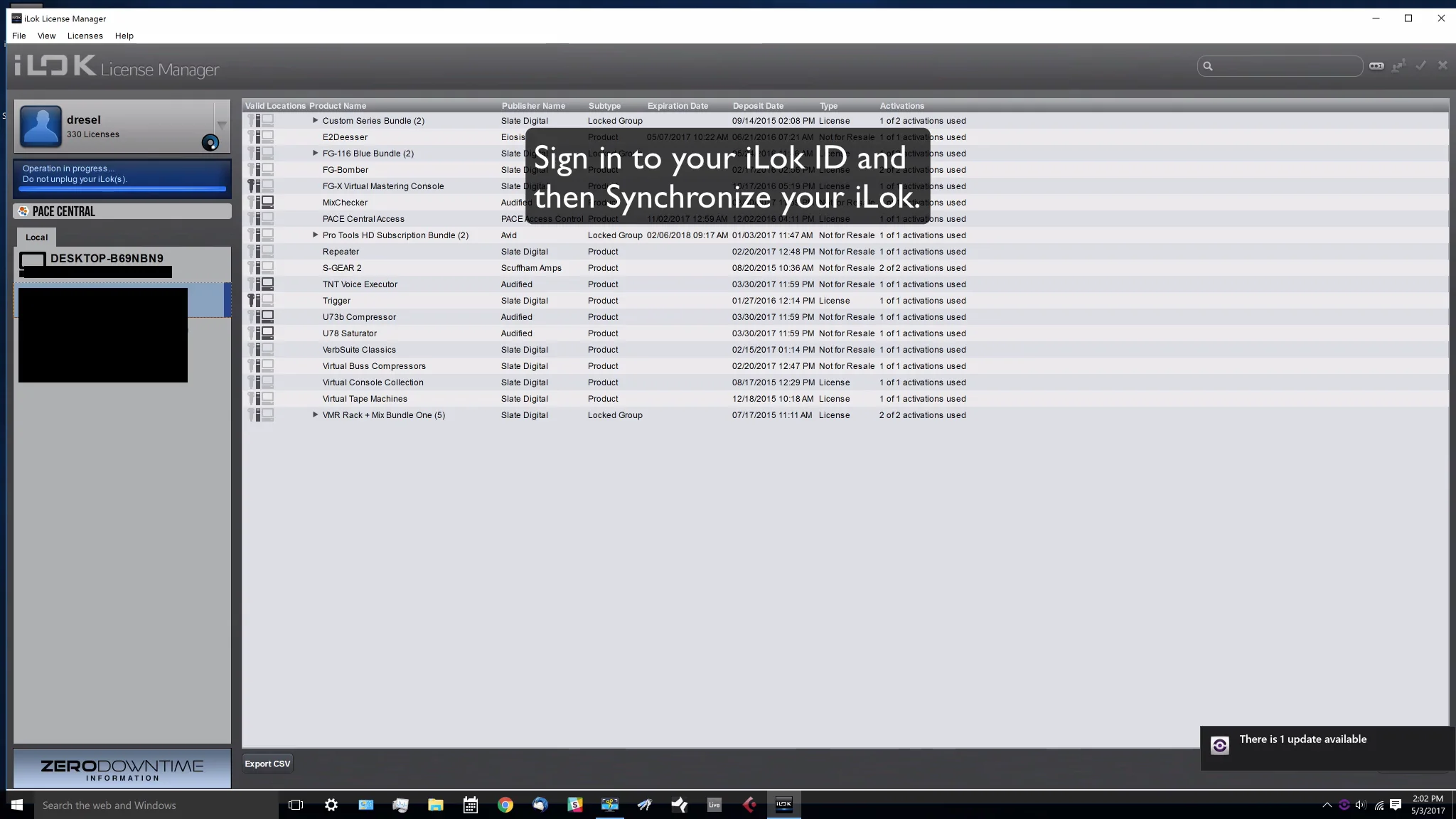Expand the Custom Series Bundle group

pyautogui.click(x=315, y=121)
